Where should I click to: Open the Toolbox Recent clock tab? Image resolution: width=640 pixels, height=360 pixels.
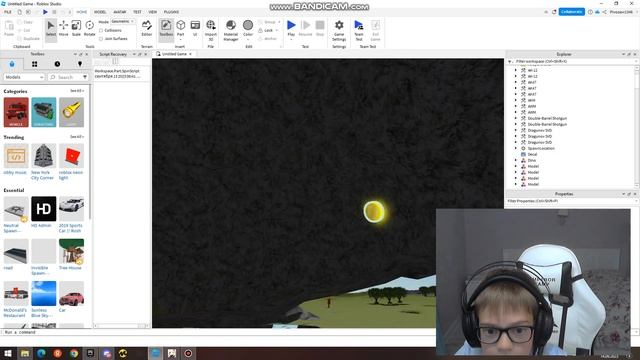coord(57,64)
